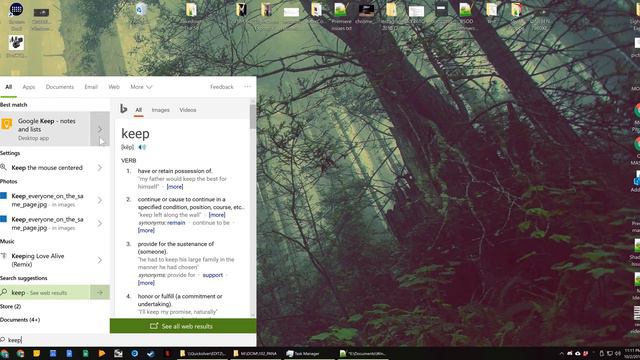The width and height of the screenshot is (640, 360).
Task: Switch to the Web search filter
Action: click(x=114, y=87)
